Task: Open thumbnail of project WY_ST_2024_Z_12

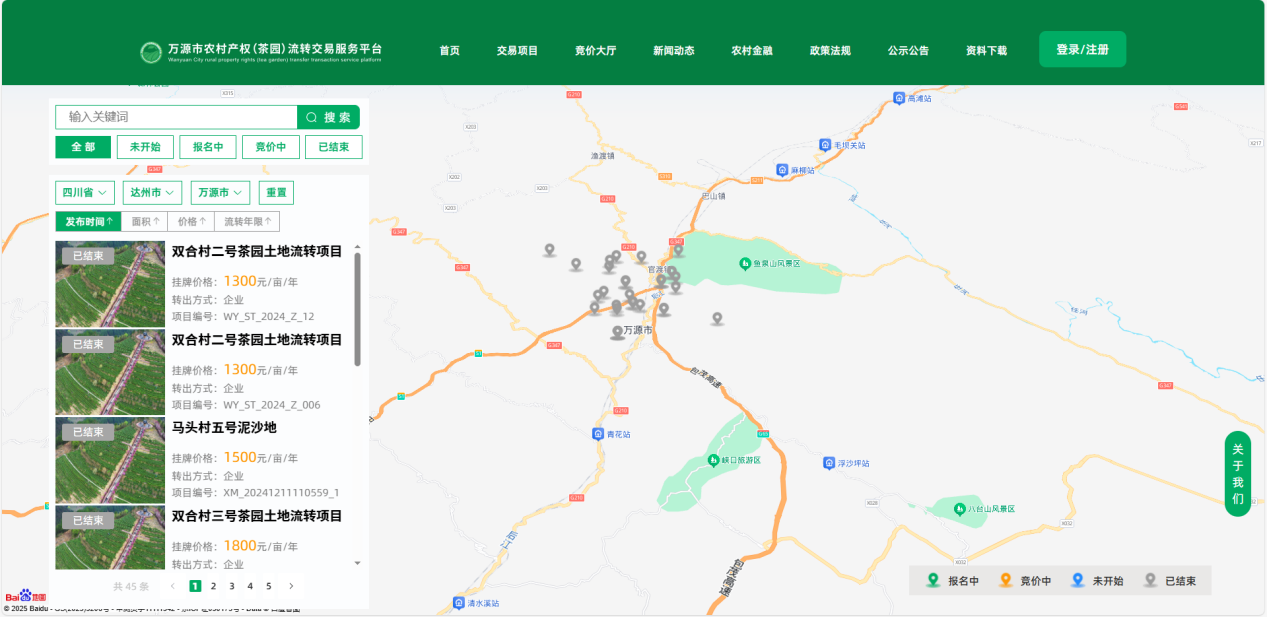Action: point(110,284)
